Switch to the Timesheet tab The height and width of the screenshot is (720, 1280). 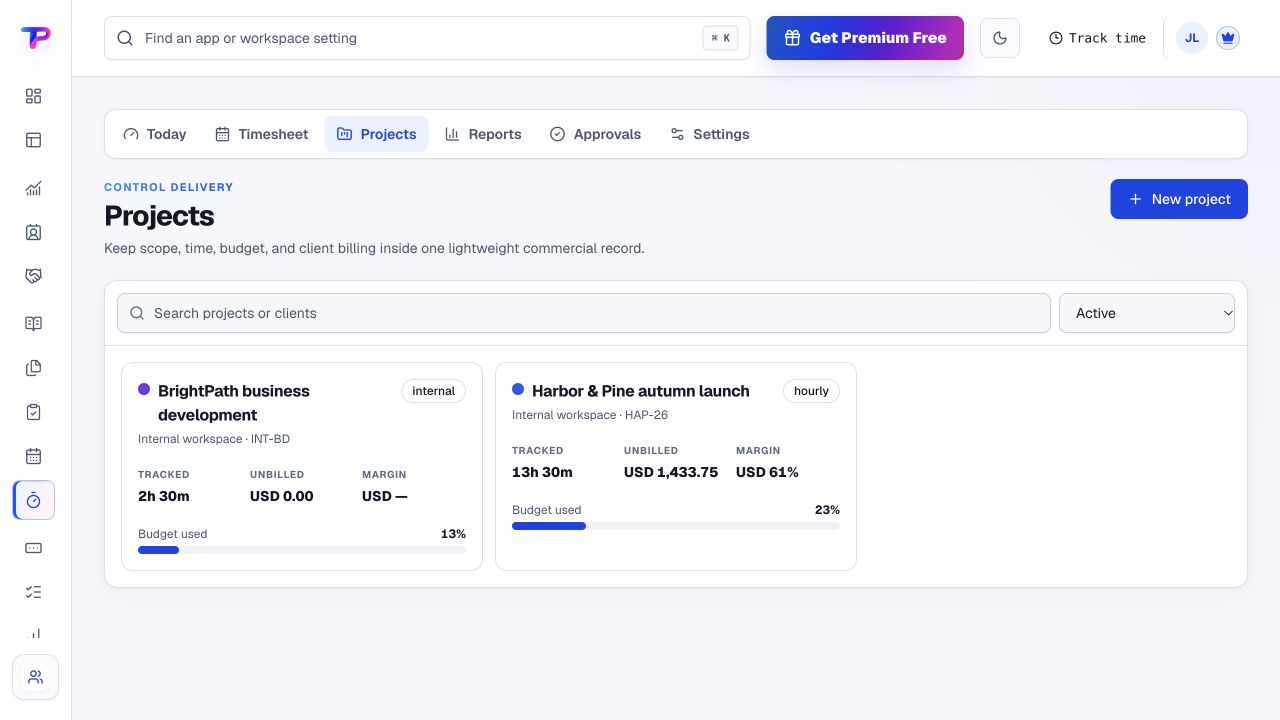tap(262, 134)
